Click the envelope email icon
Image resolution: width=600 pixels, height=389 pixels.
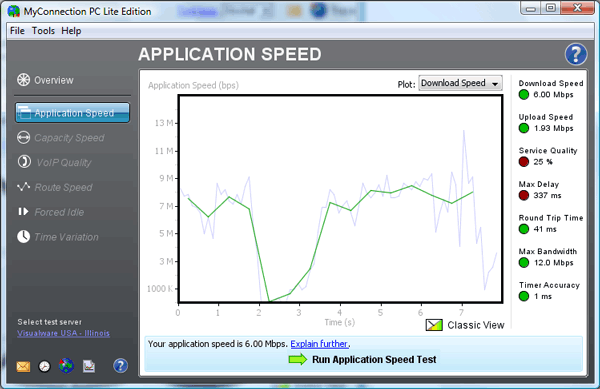tap(23, 366)
